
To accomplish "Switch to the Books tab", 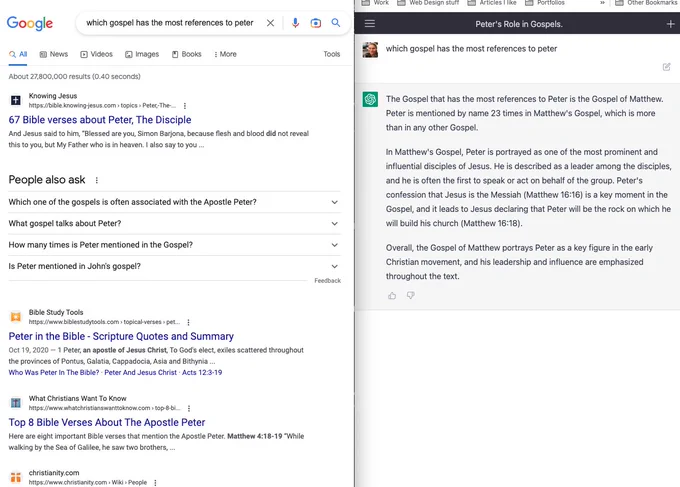I will [x=186, y=54].
